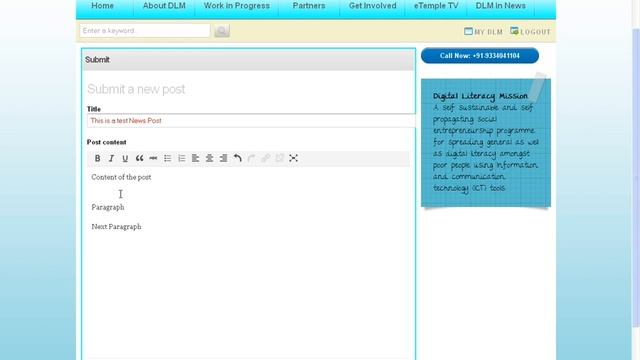The height and width of the screenshot is (360, 640).
Task: Toggle bold formatting in the post editor
Action: click(x=98, y=158)
